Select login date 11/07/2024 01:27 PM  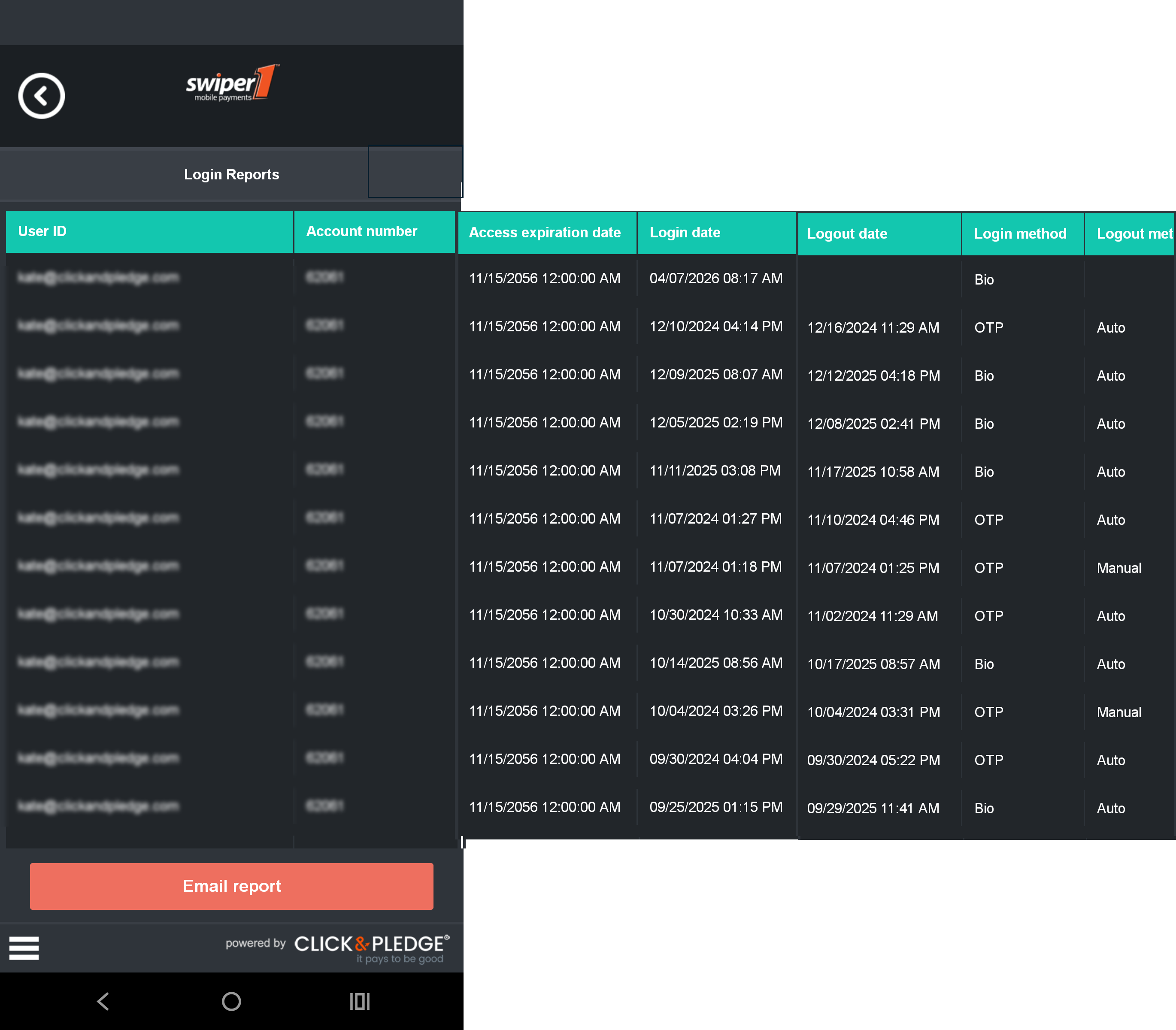[715, 519]
